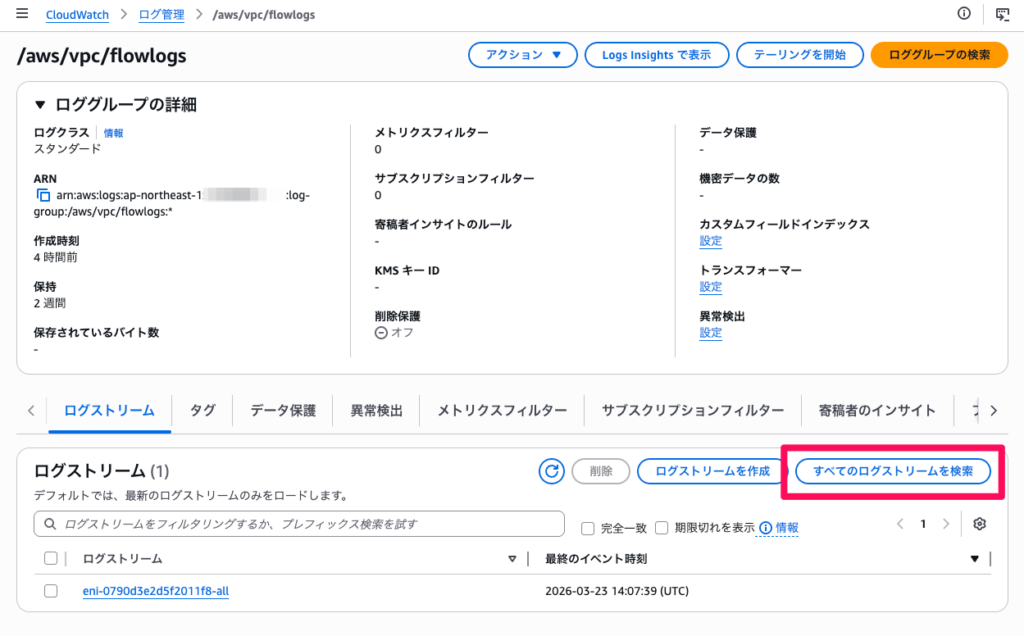This screenshot has width=1024, height=636.
Task: Click the ロググループの検索 button
Action: point(939,55)
